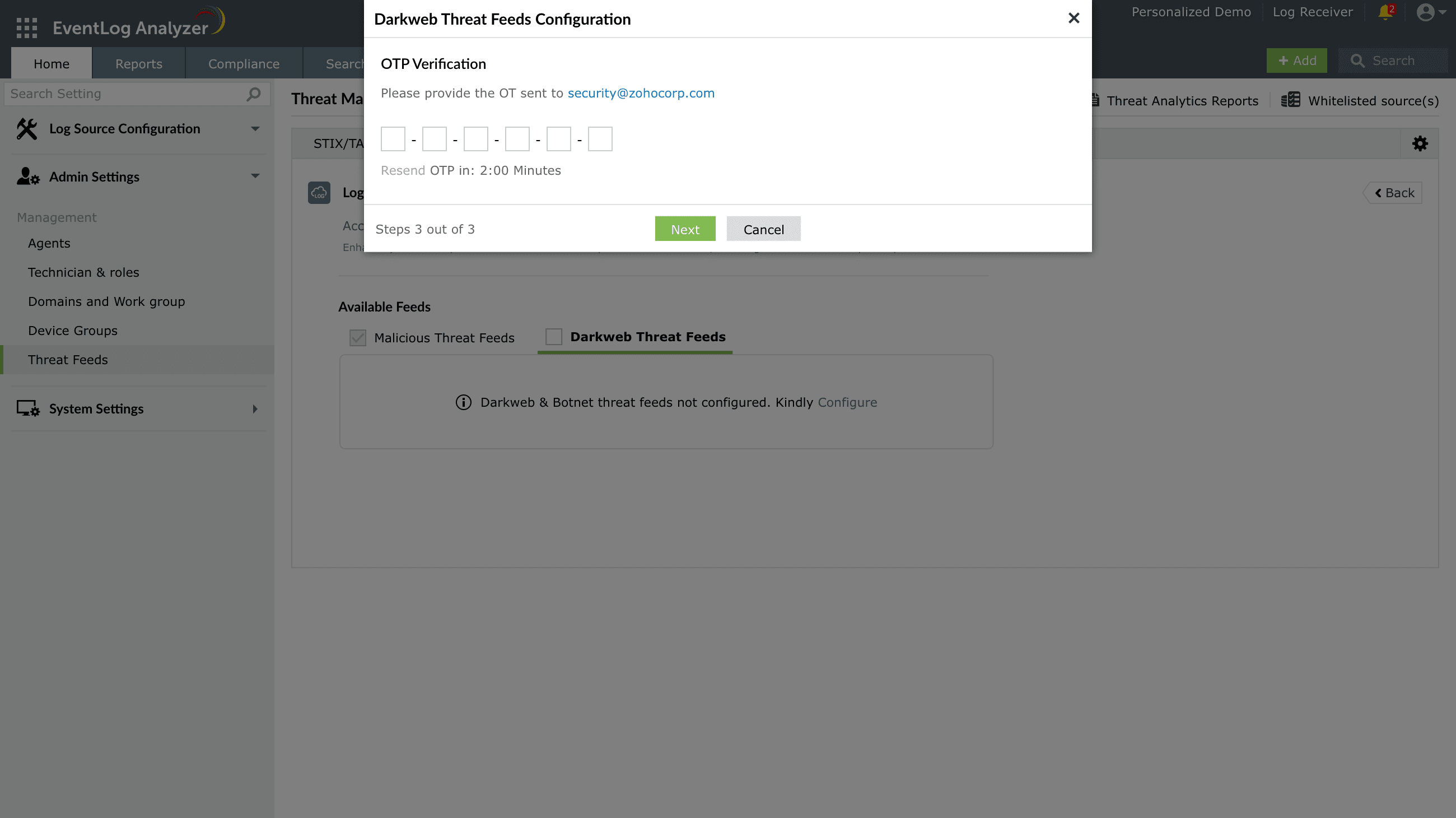The width and height of the screenshot is (1456, 818).
Task: Open the apps grid launcher icon
Action: [26, 27]
